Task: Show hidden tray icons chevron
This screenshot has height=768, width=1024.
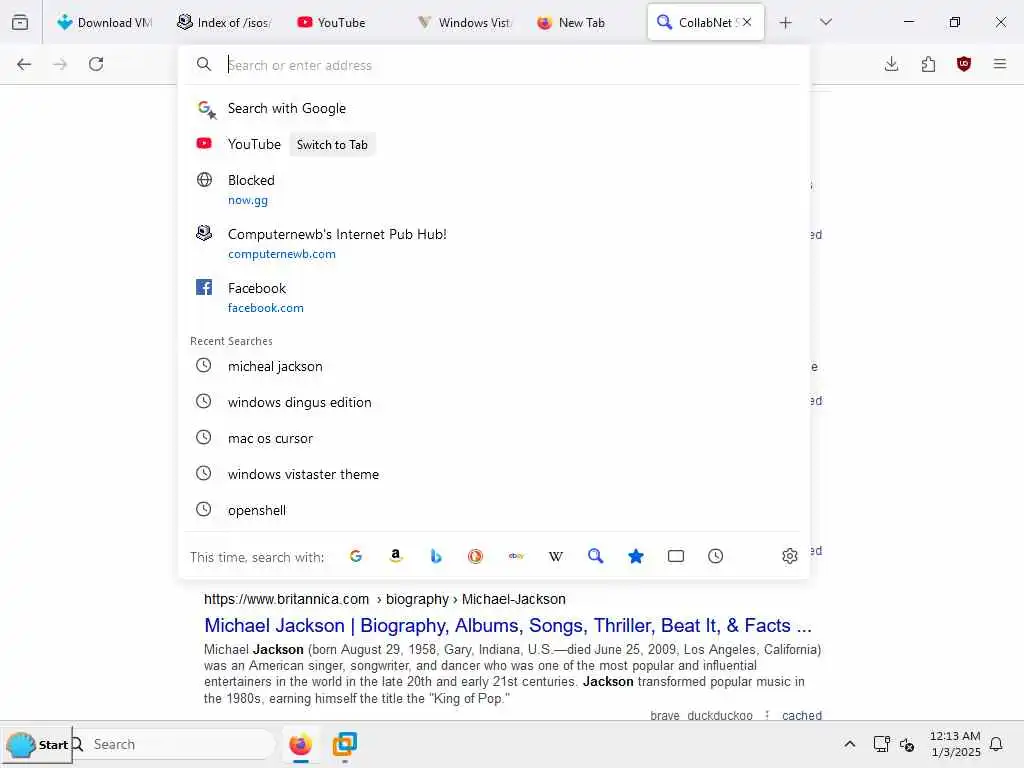Action: coord(850,744)
